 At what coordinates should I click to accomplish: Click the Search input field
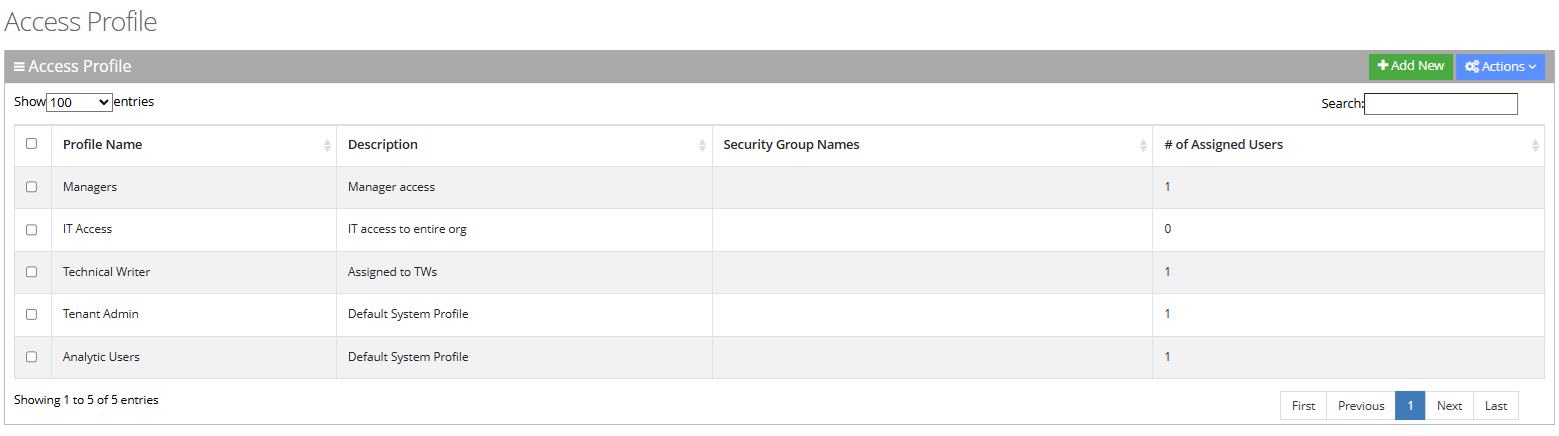click(1440, 104)
